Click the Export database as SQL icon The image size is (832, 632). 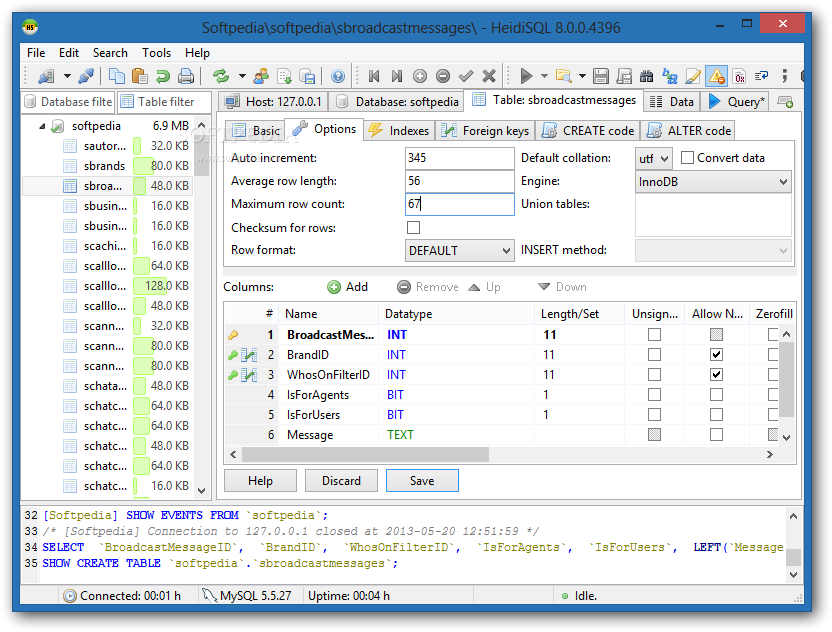pos(307,76)
